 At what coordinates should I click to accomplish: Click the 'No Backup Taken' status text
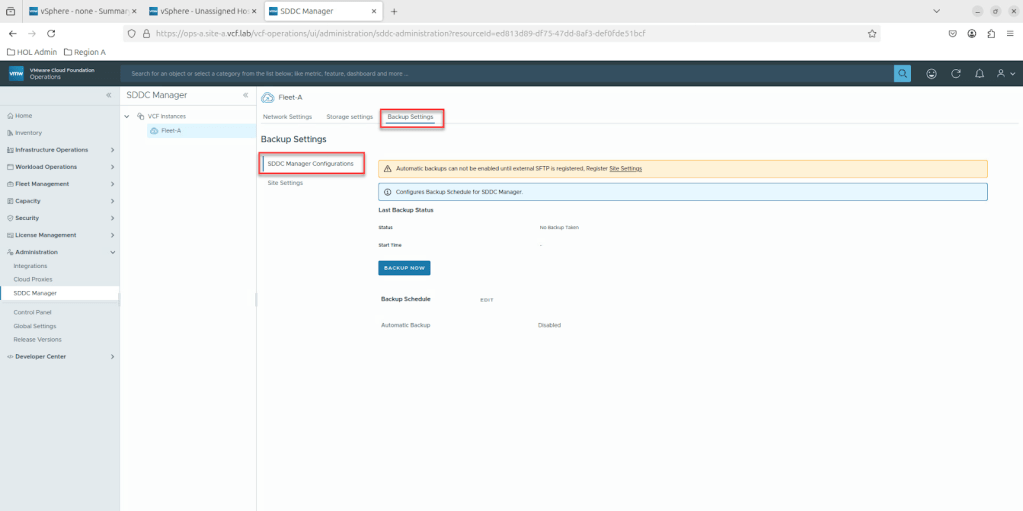tap(559, 228)
